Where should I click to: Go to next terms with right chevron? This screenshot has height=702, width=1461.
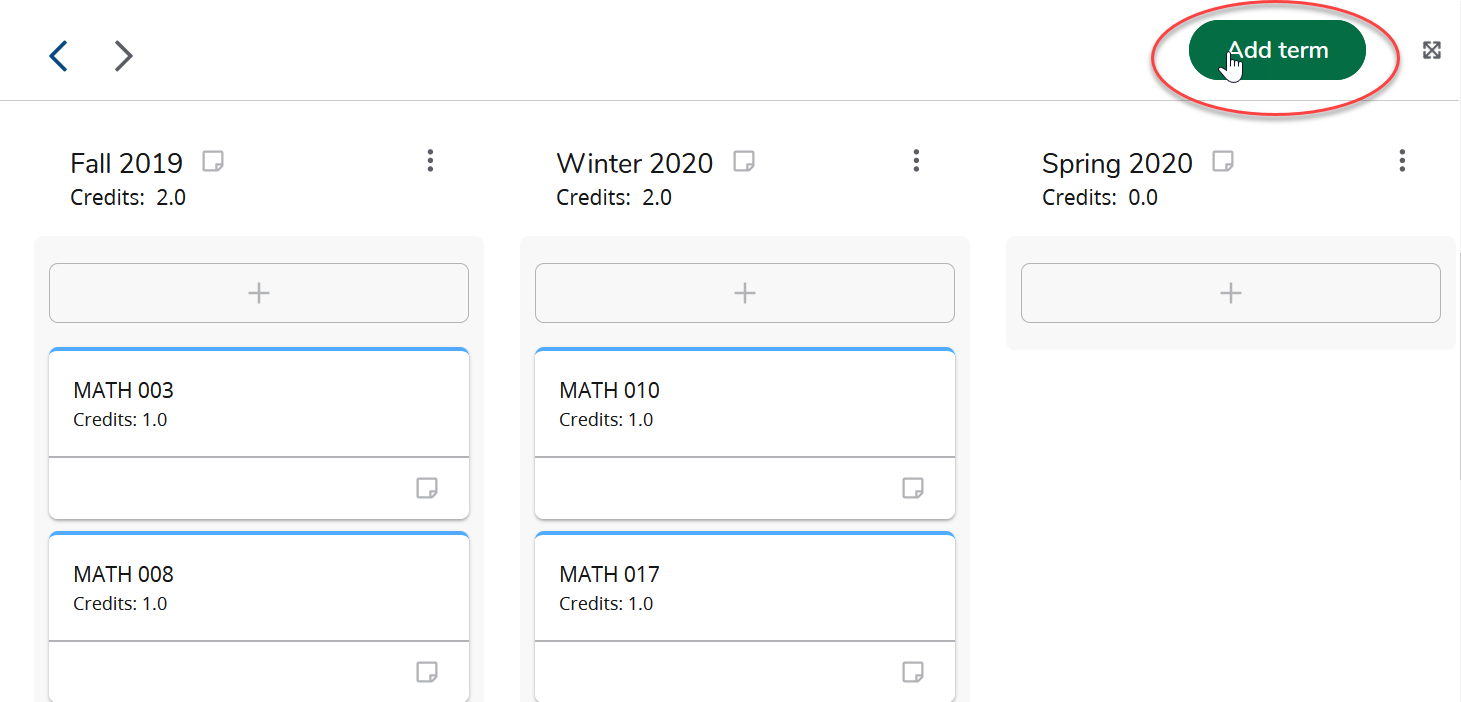[123, 56]
